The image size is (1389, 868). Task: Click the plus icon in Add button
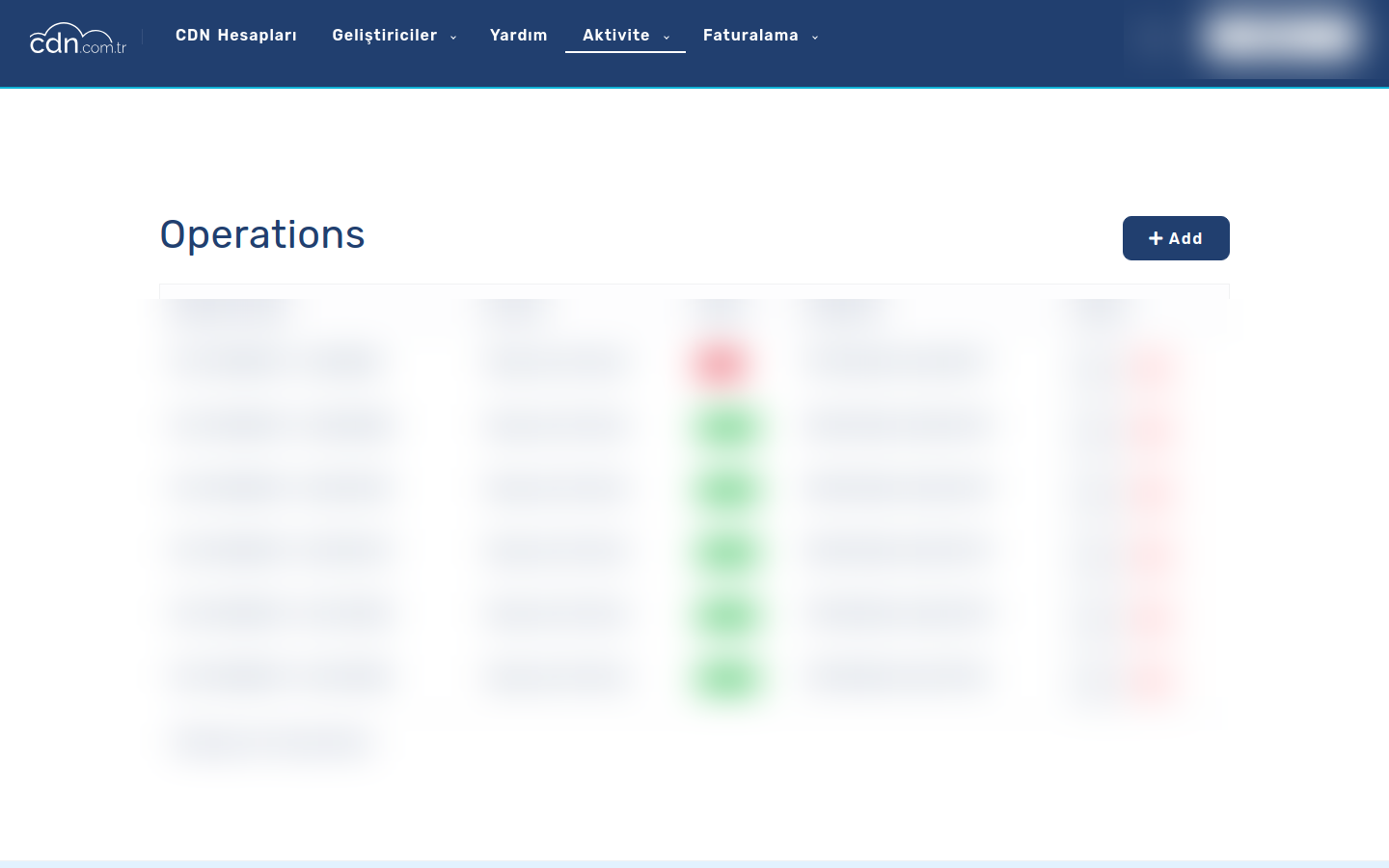pyautogui.click(x=1156, y=238)
